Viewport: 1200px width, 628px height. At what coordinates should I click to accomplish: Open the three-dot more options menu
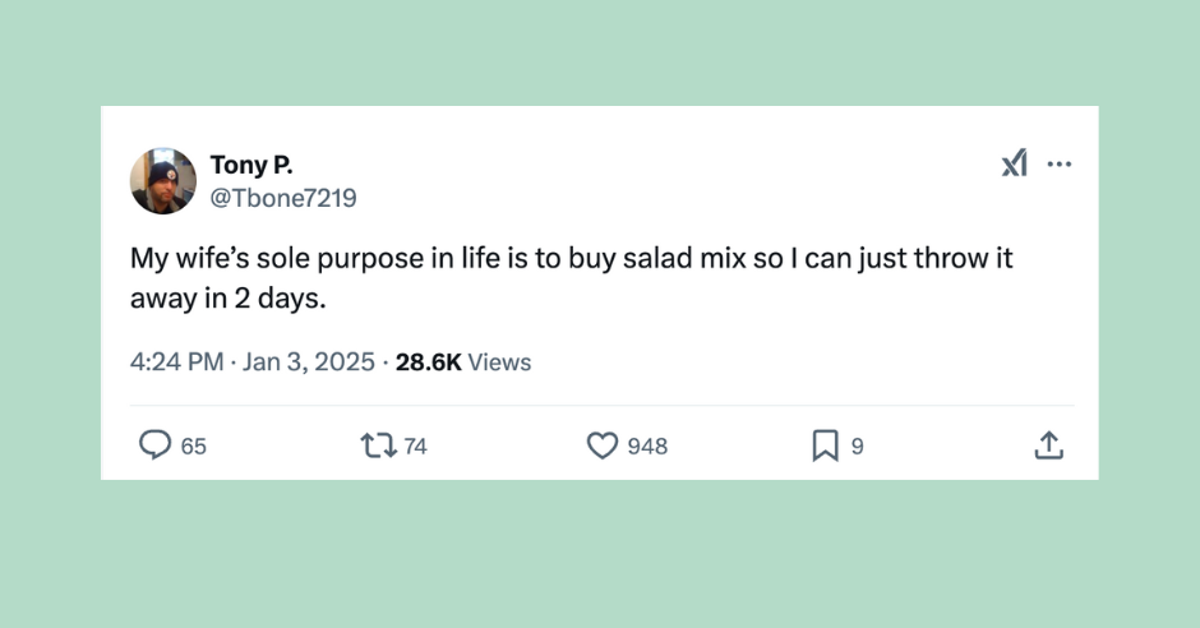coord(1059,164)
